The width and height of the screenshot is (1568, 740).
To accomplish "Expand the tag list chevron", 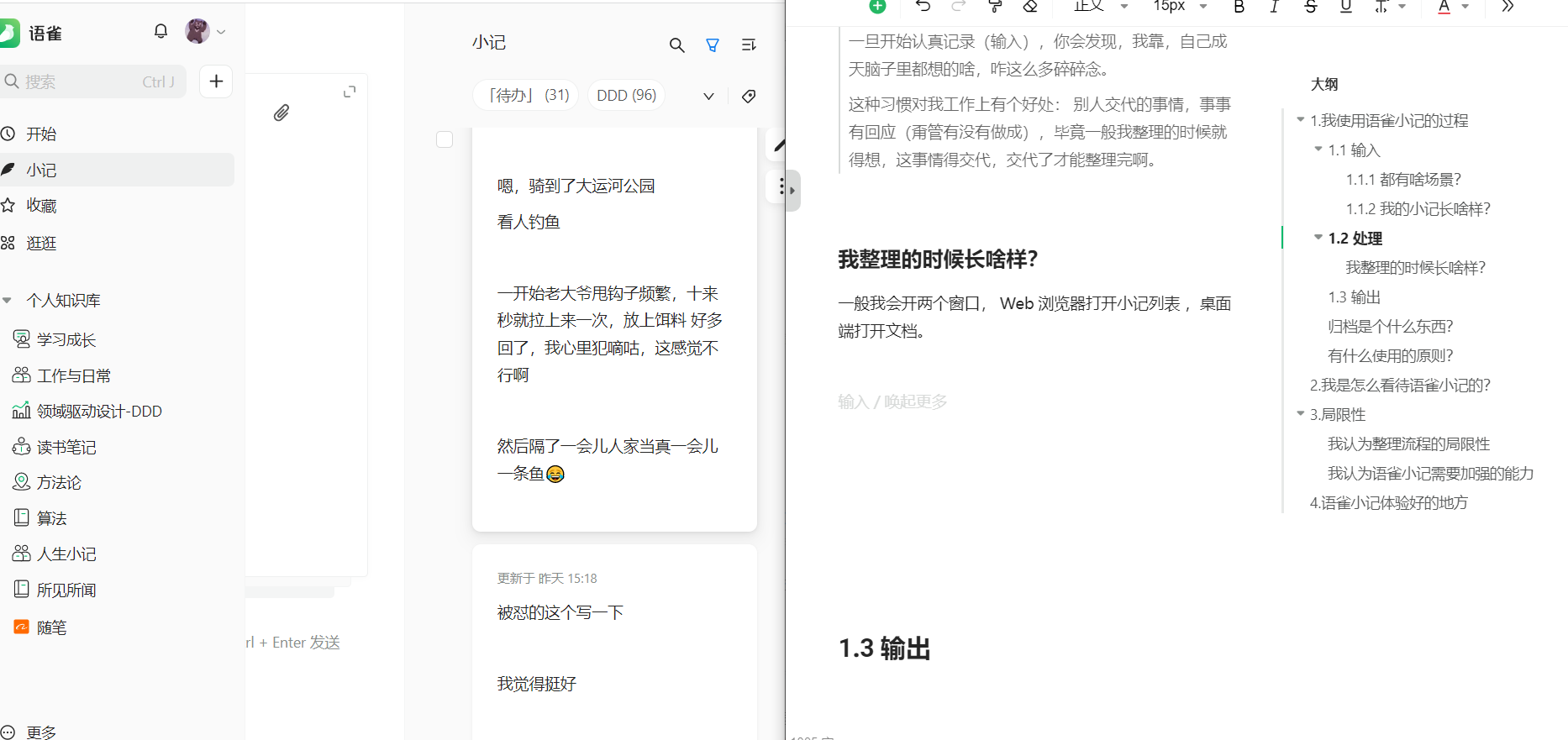I will 708,96.
